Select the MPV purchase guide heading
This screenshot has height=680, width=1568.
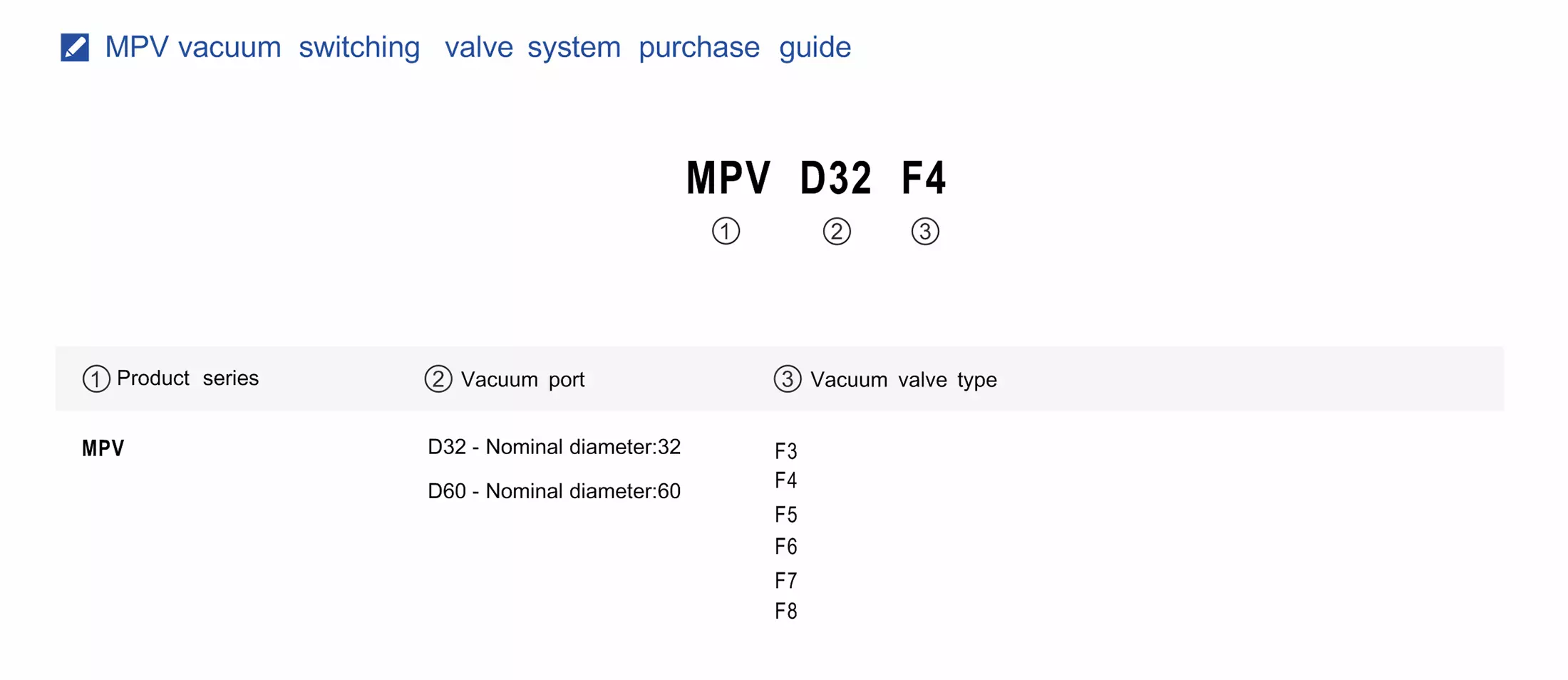pyautogui.click(x=478, y=48)
